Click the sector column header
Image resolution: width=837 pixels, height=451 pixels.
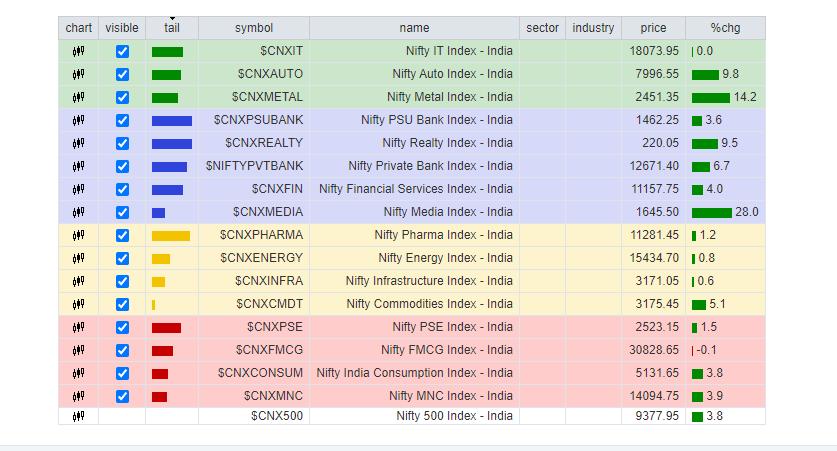pyautogui.click(x=542, y=28)
